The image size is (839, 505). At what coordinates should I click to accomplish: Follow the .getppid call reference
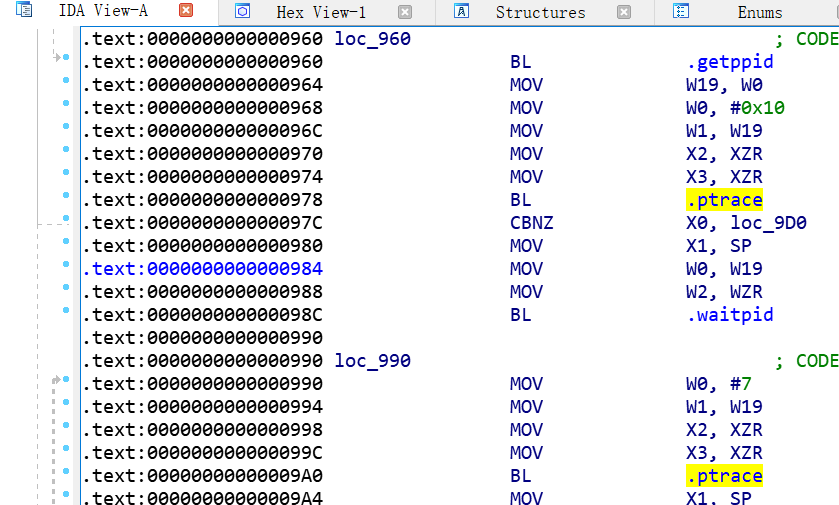[x=730, y=62]
